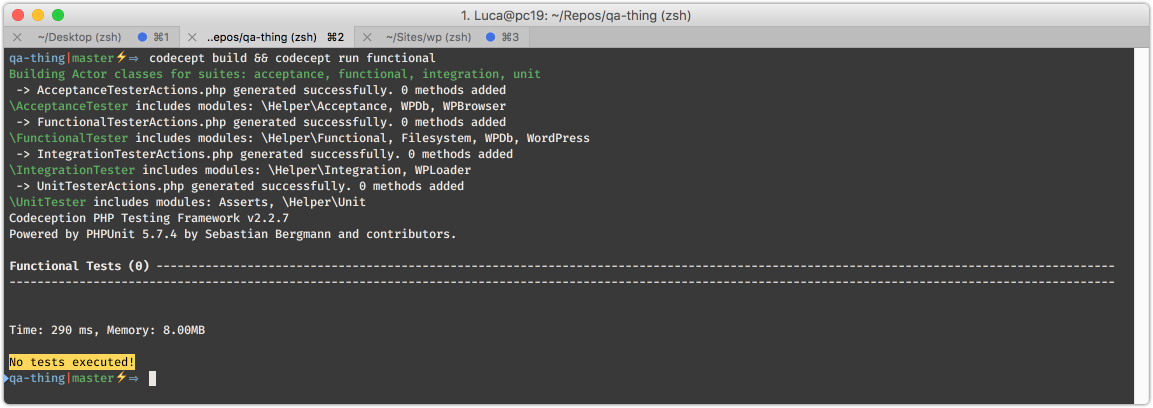Click the "Functional Tests (0)" heading
The width and height of the screenshot is (1153, 408).
click(79, 266)
